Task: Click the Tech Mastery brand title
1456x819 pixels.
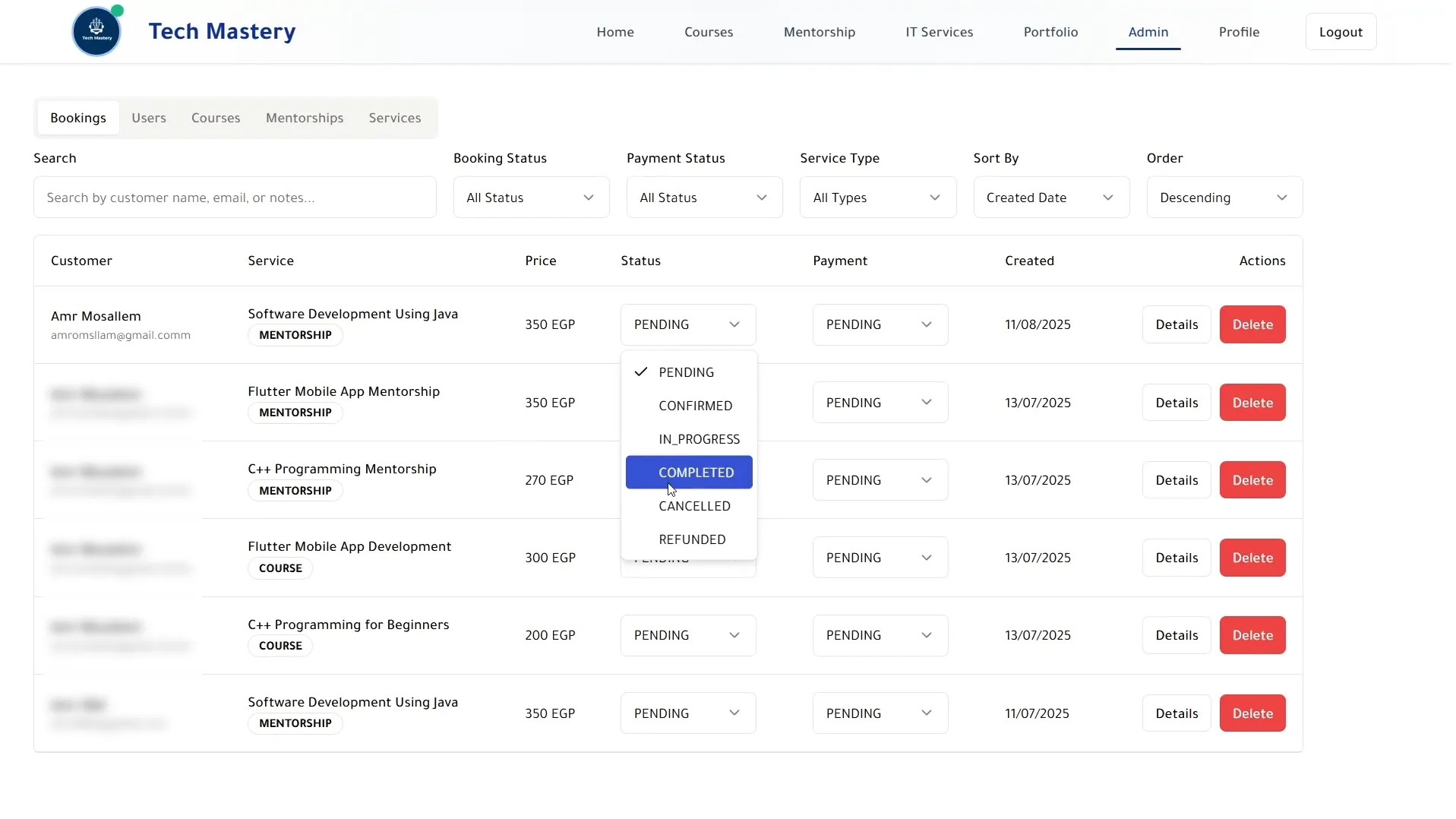Action: (222, 31)
